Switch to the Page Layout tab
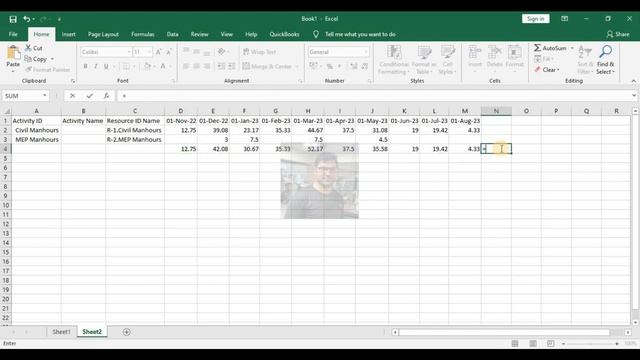Screen dimensions: 640x360 (103, 35)
